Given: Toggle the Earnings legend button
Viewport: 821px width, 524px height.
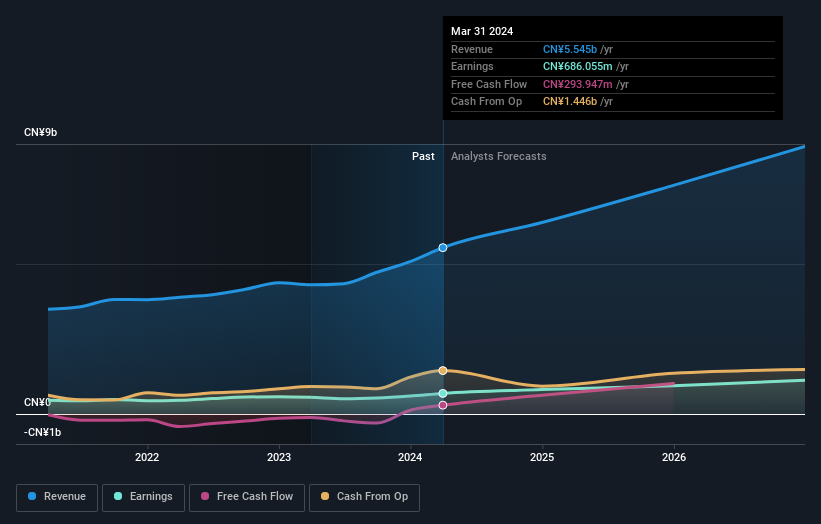Looking at the screenshot, I should pos(143,497).
